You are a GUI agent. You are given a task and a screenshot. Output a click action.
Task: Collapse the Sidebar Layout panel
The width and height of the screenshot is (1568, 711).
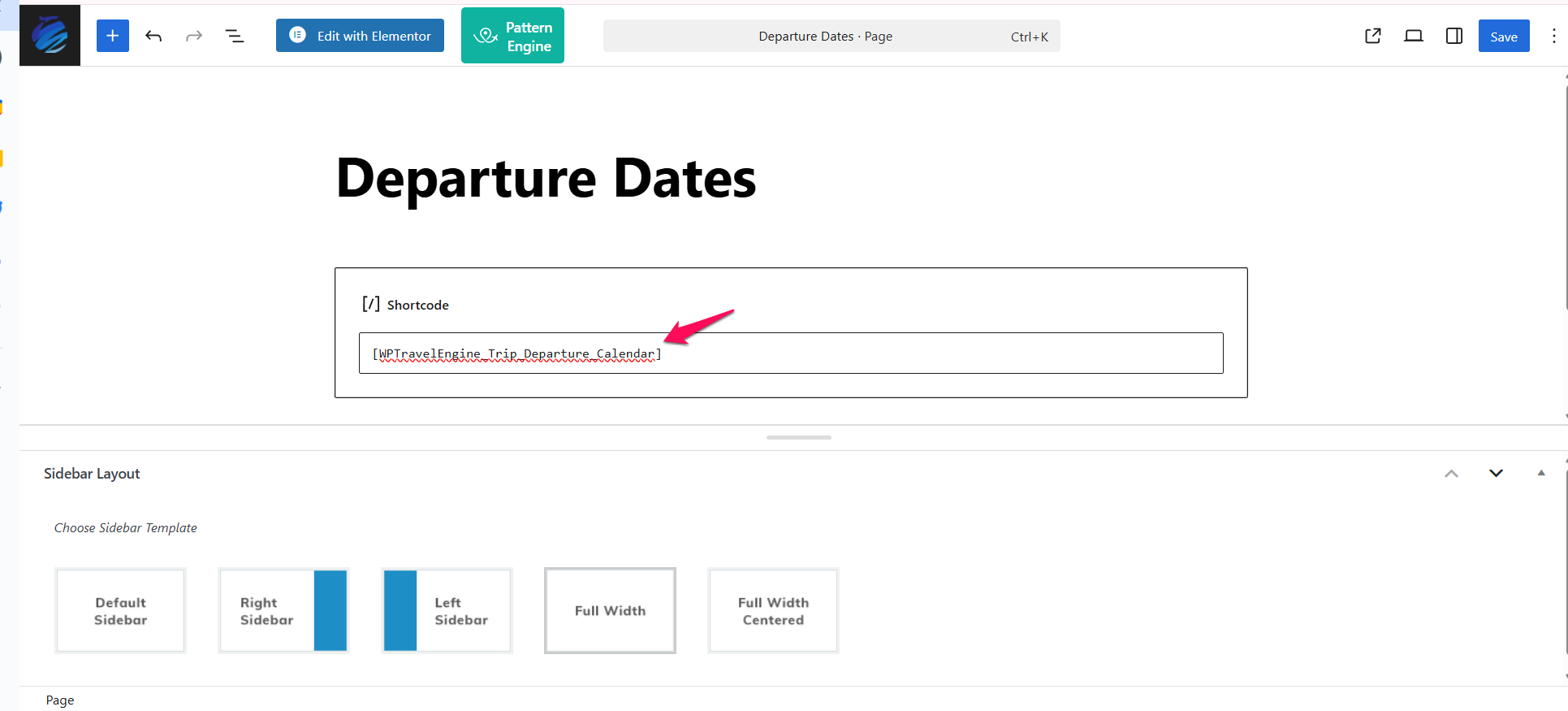click(x=1541, y=473)
